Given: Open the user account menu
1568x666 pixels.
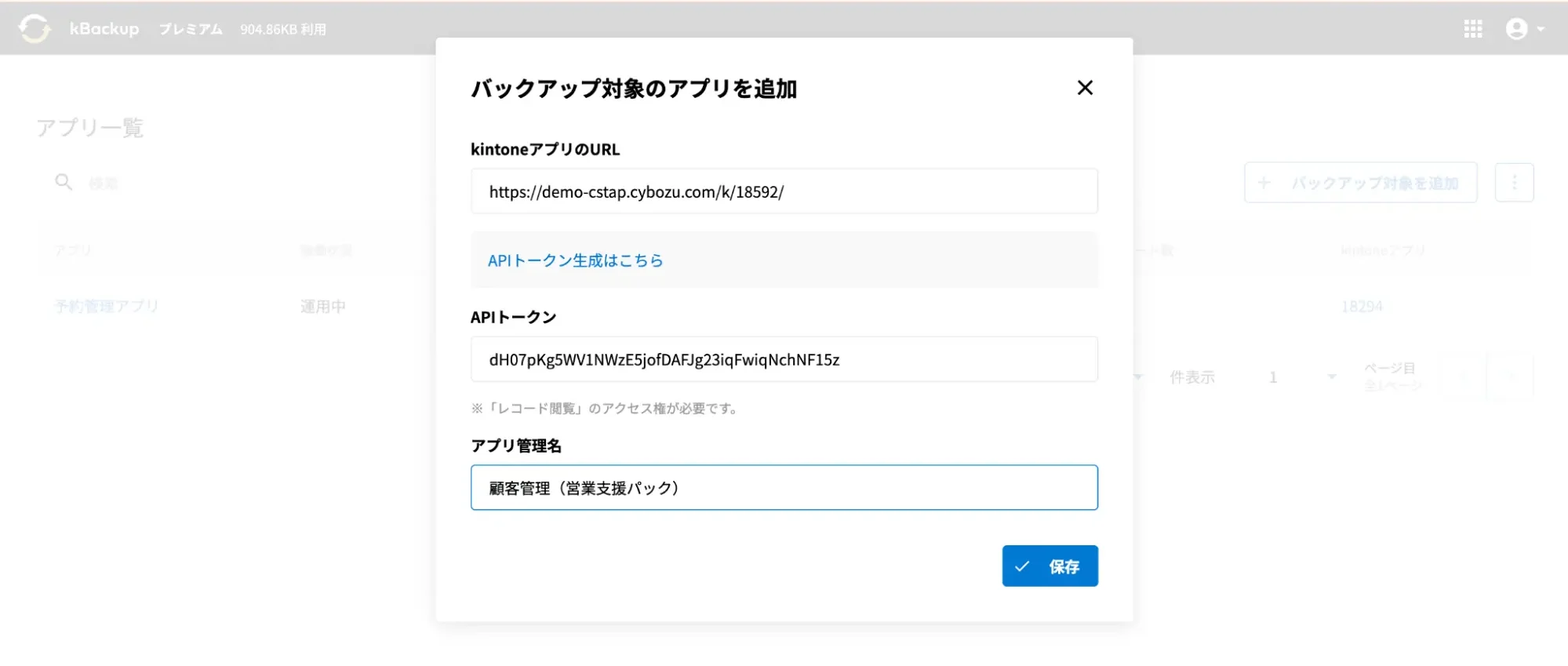Looking at the screenshot, I should [x=1524, y=29].
